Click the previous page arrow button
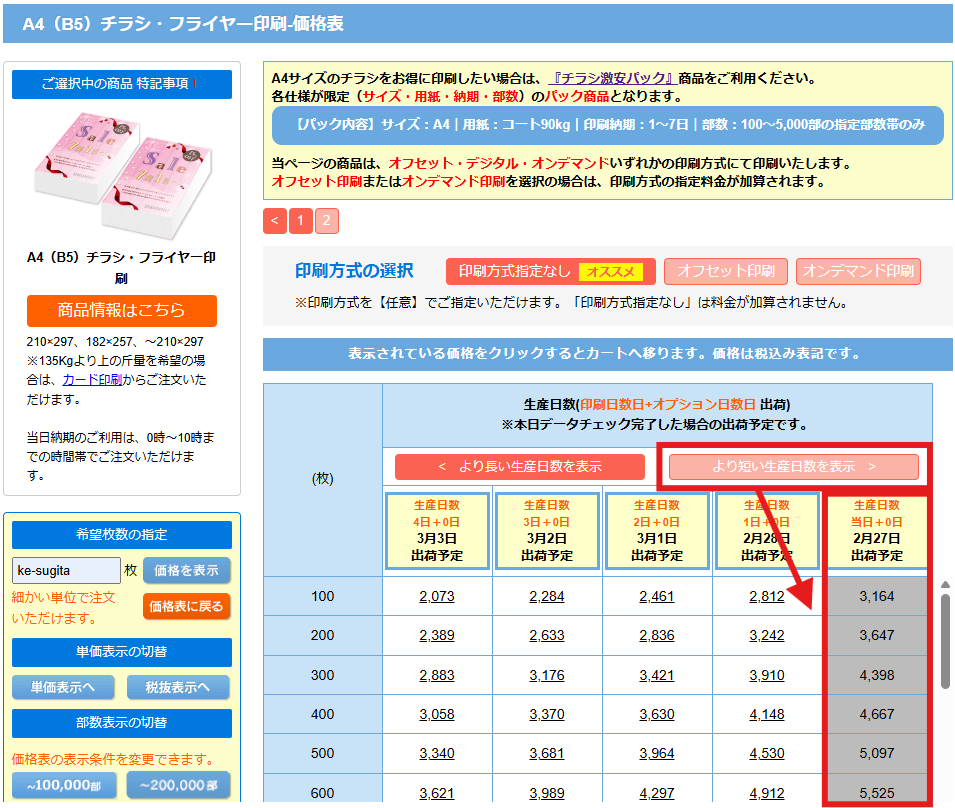 [275, 221]
